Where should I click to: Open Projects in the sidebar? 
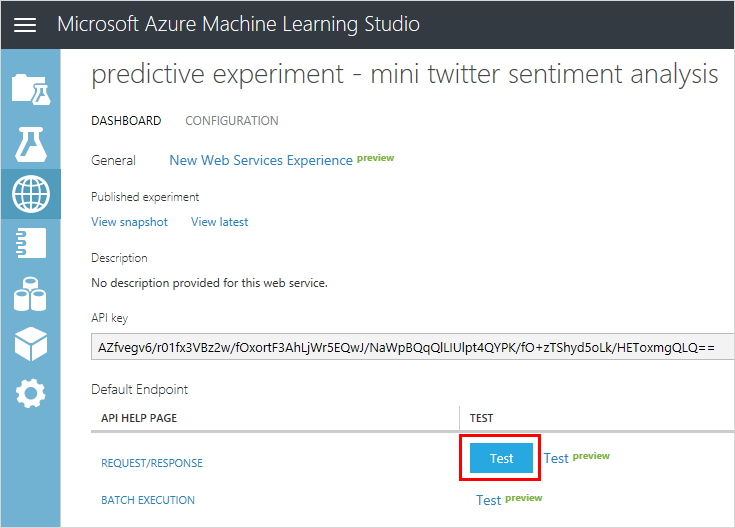30,89
